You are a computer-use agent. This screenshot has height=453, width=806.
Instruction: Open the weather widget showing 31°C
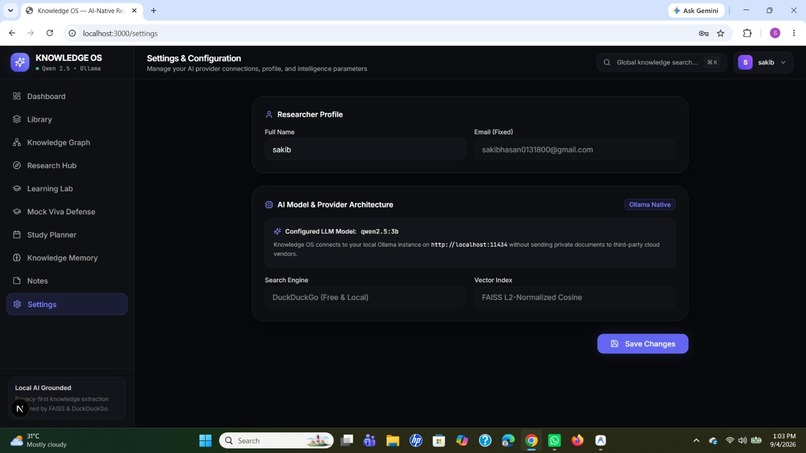39,441
